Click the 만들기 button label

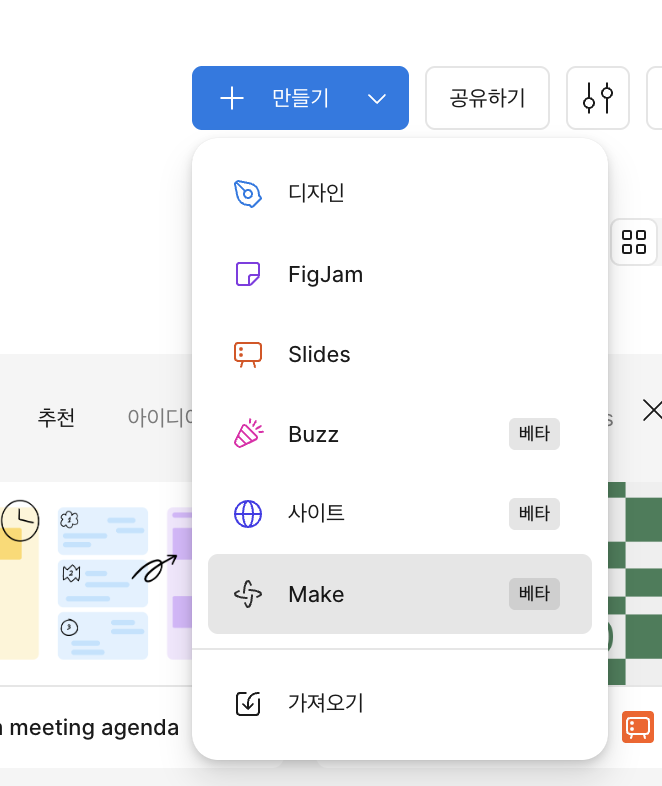(300, 98)
